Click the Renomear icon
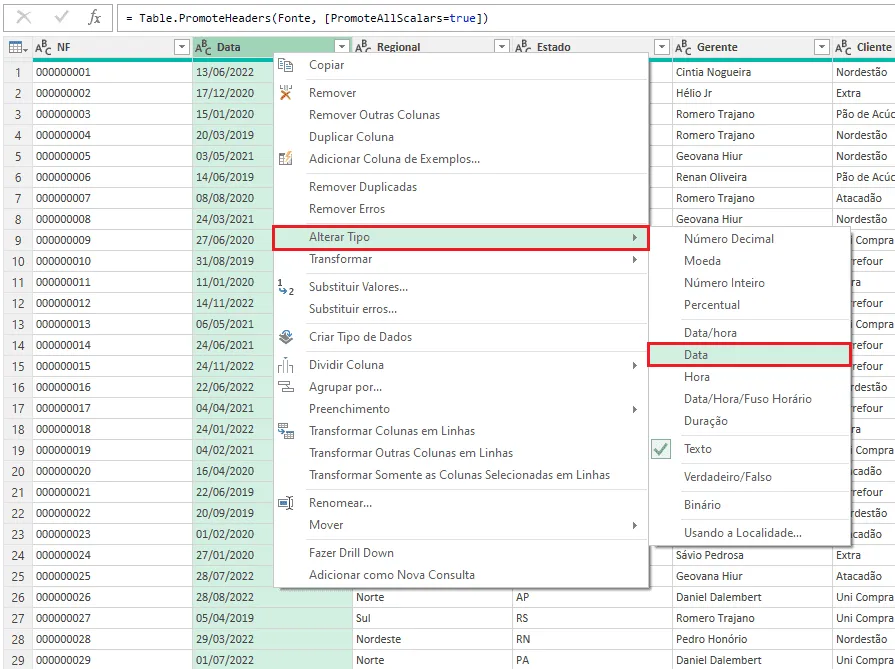 [285, 503]
